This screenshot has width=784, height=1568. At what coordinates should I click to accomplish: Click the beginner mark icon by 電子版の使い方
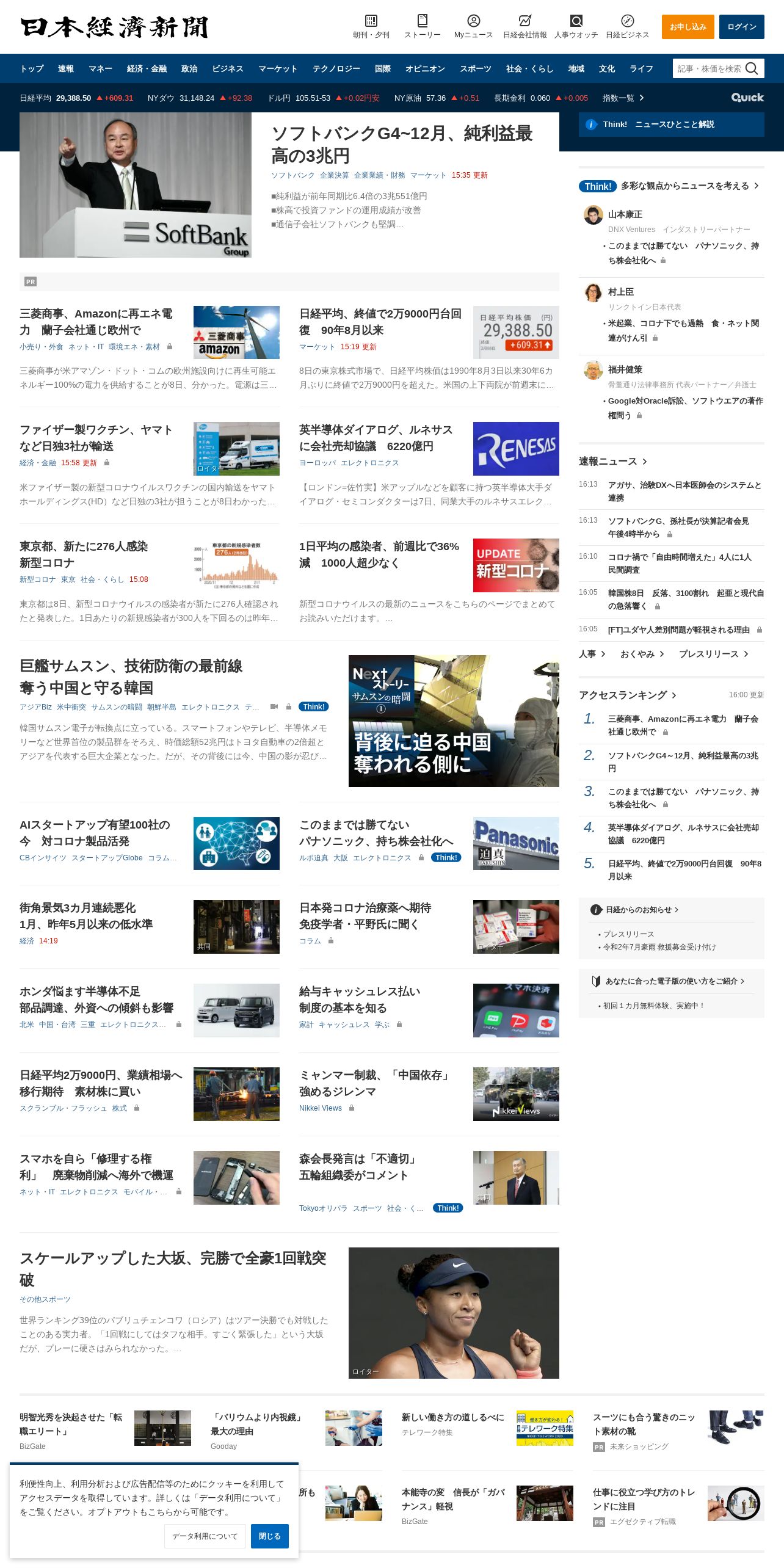[596, 981]
